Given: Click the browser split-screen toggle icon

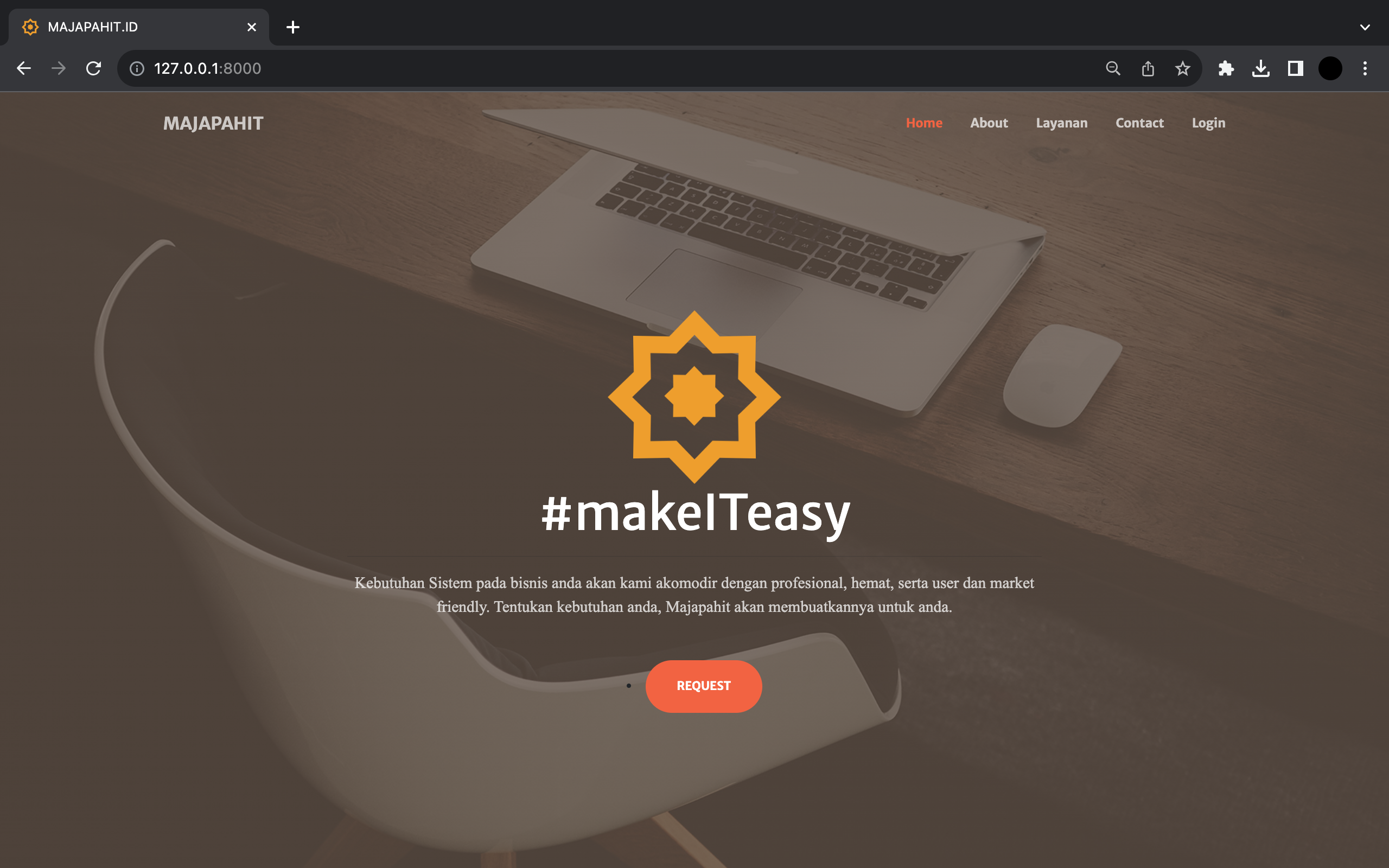Looking at the screenshot, I should 1296,68.
